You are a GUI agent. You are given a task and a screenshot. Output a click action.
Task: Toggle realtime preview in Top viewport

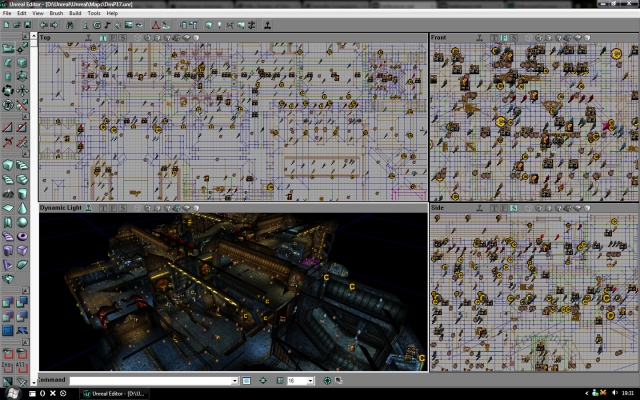[88, 38]
